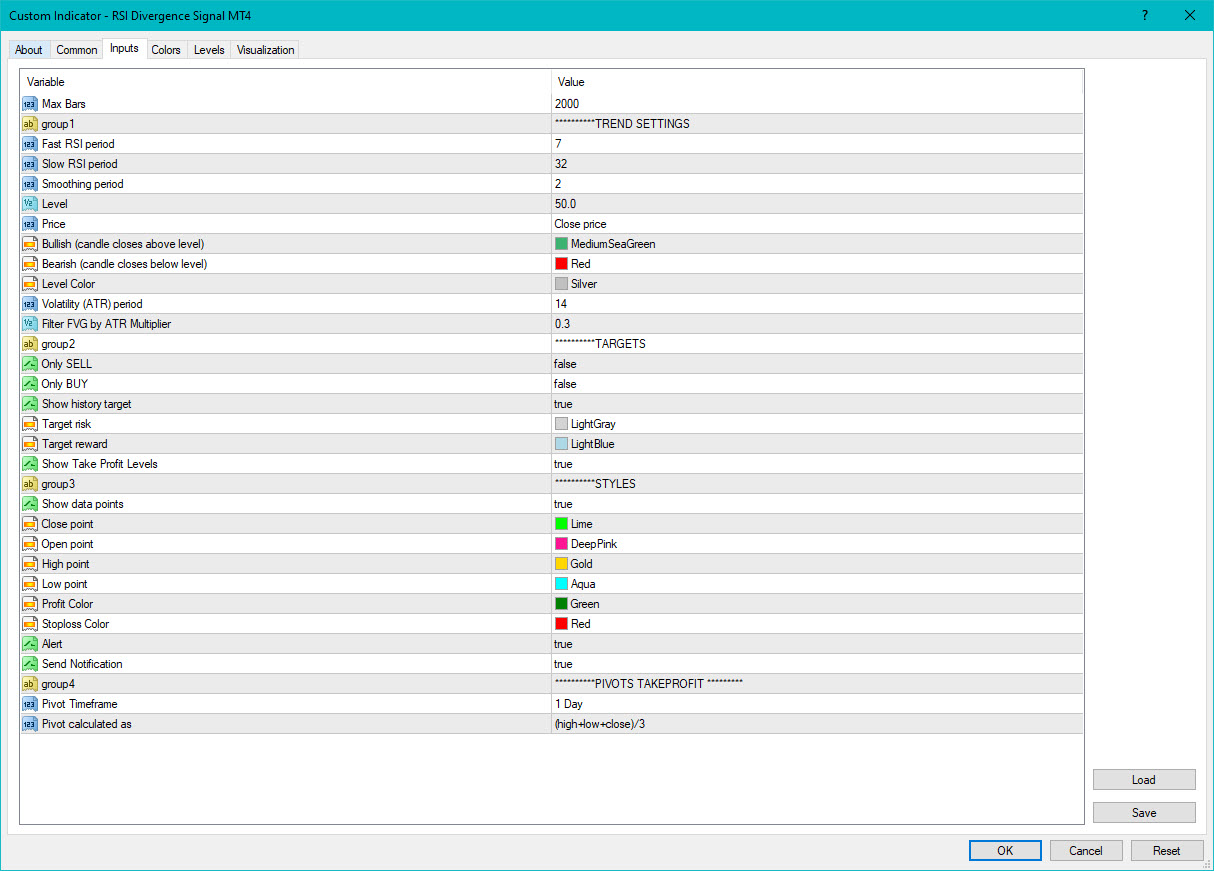This screenshot has height=871, width=1214.
Task: Click the Reset button
Action: (x=1167, y=851)
